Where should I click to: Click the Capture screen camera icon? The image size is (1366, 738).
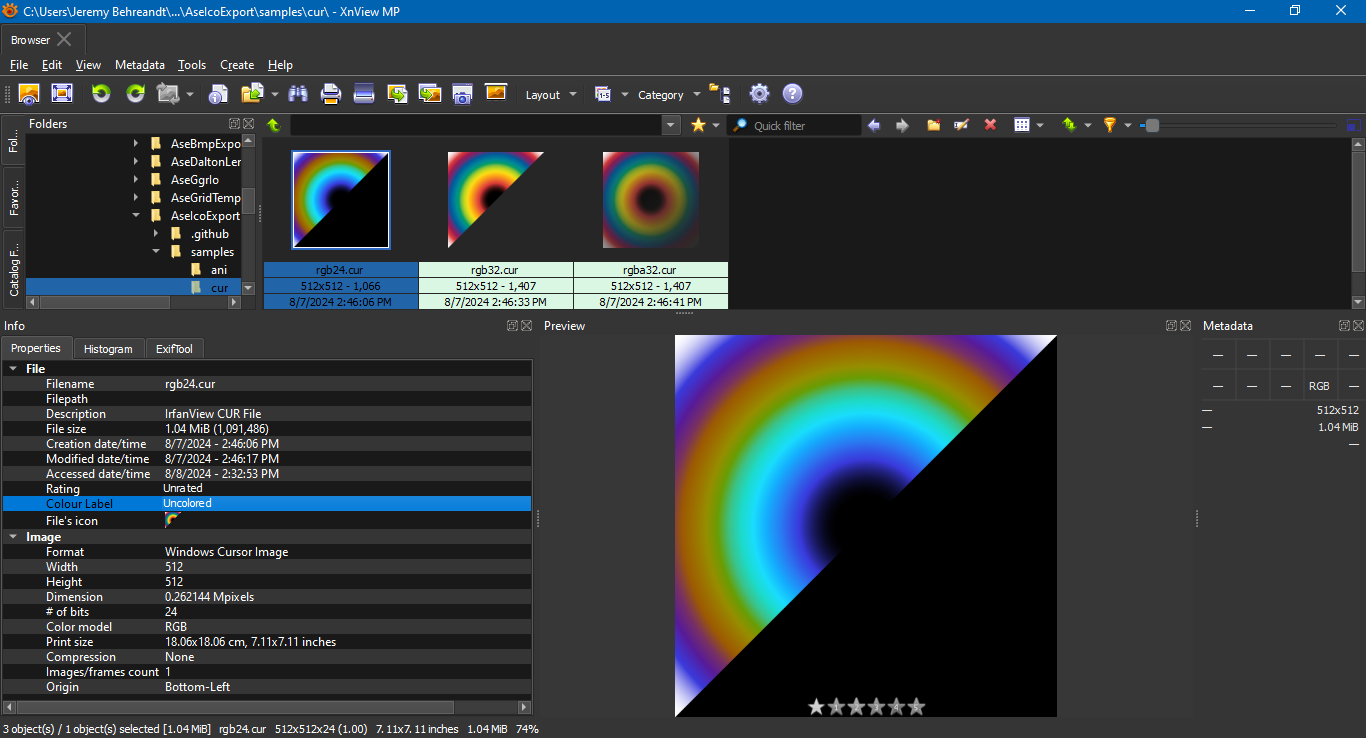click(x=462, y=94)
